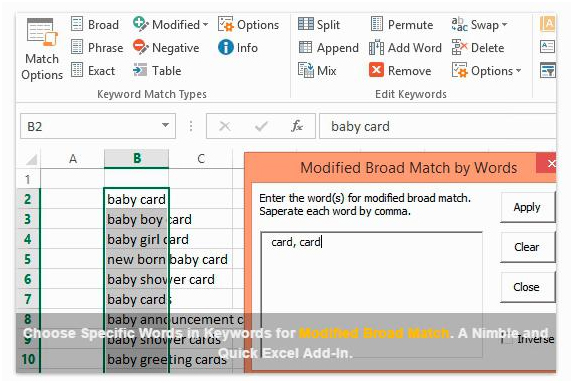Open the Name Box dropdown arrow
The image size is (573, 383).
click(x=166, y=125)
